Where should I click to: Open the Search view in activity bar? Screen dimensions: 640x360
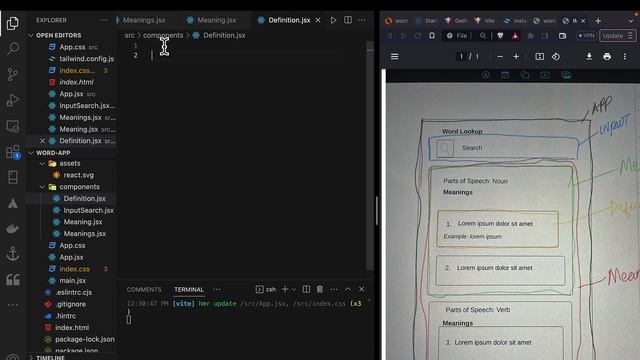pos(13,49)
